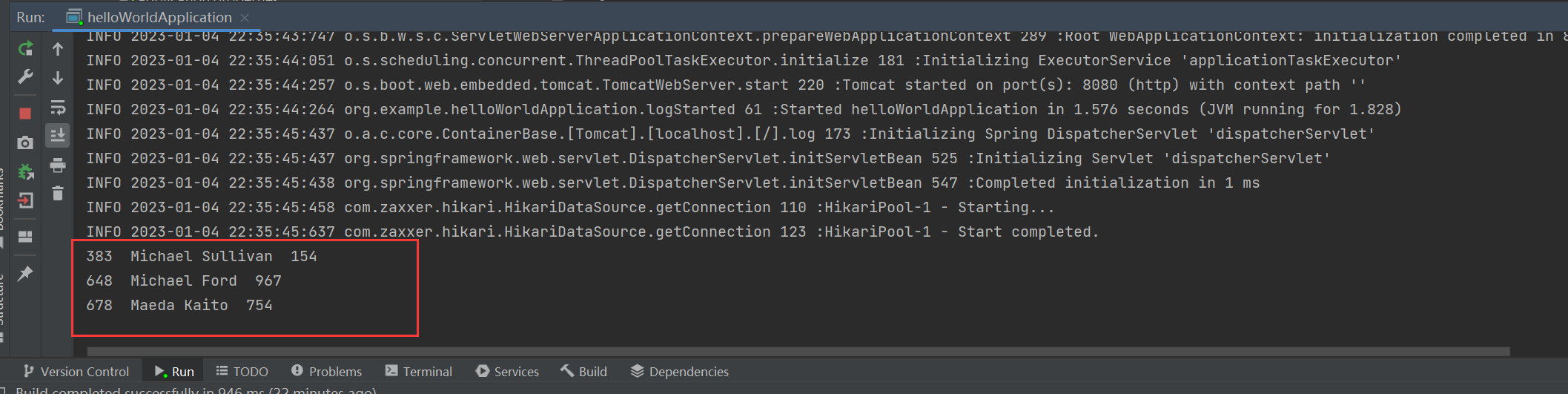1568x394 pixels.
Task: Click the exit application icon
Action: click(25, 200)
